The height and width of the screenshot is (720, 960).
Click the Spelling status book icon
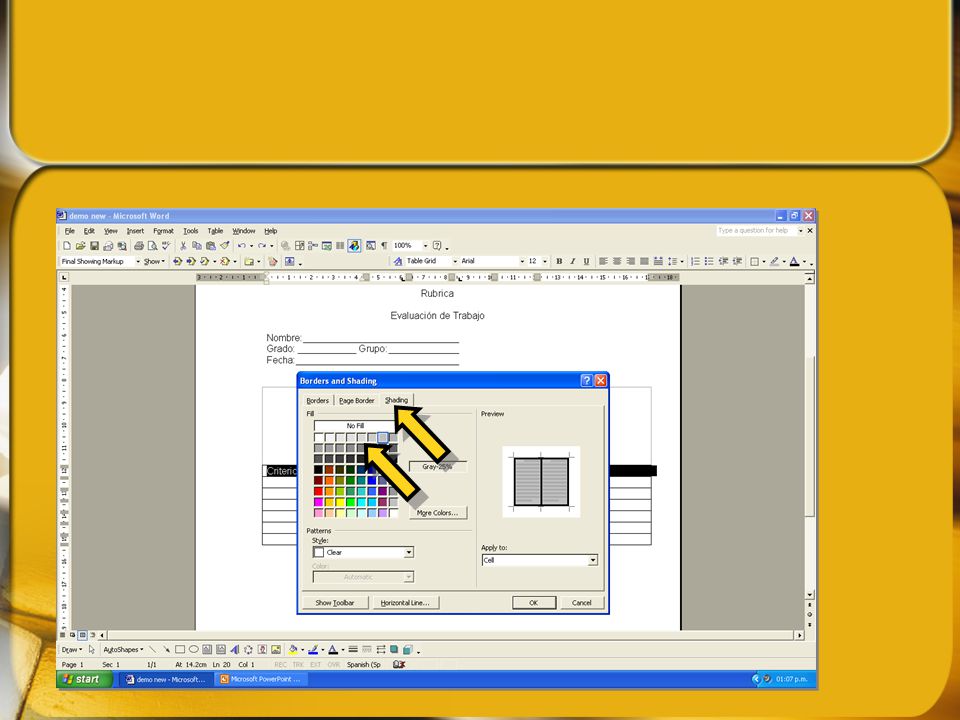point(399,664)
